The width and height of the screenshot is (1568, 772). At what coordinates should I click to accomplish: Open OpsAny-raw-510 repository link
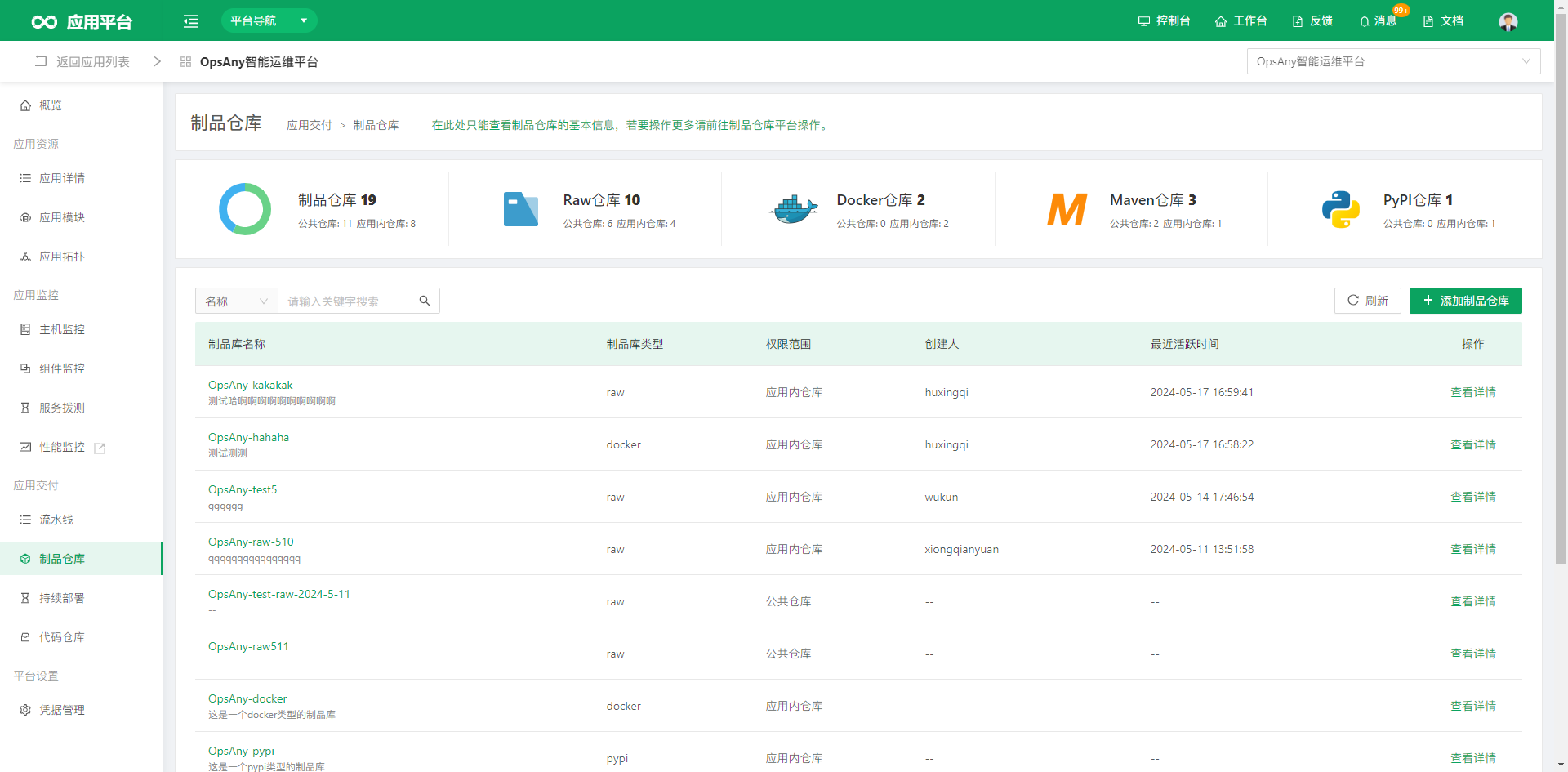click(x=251, y=542)
